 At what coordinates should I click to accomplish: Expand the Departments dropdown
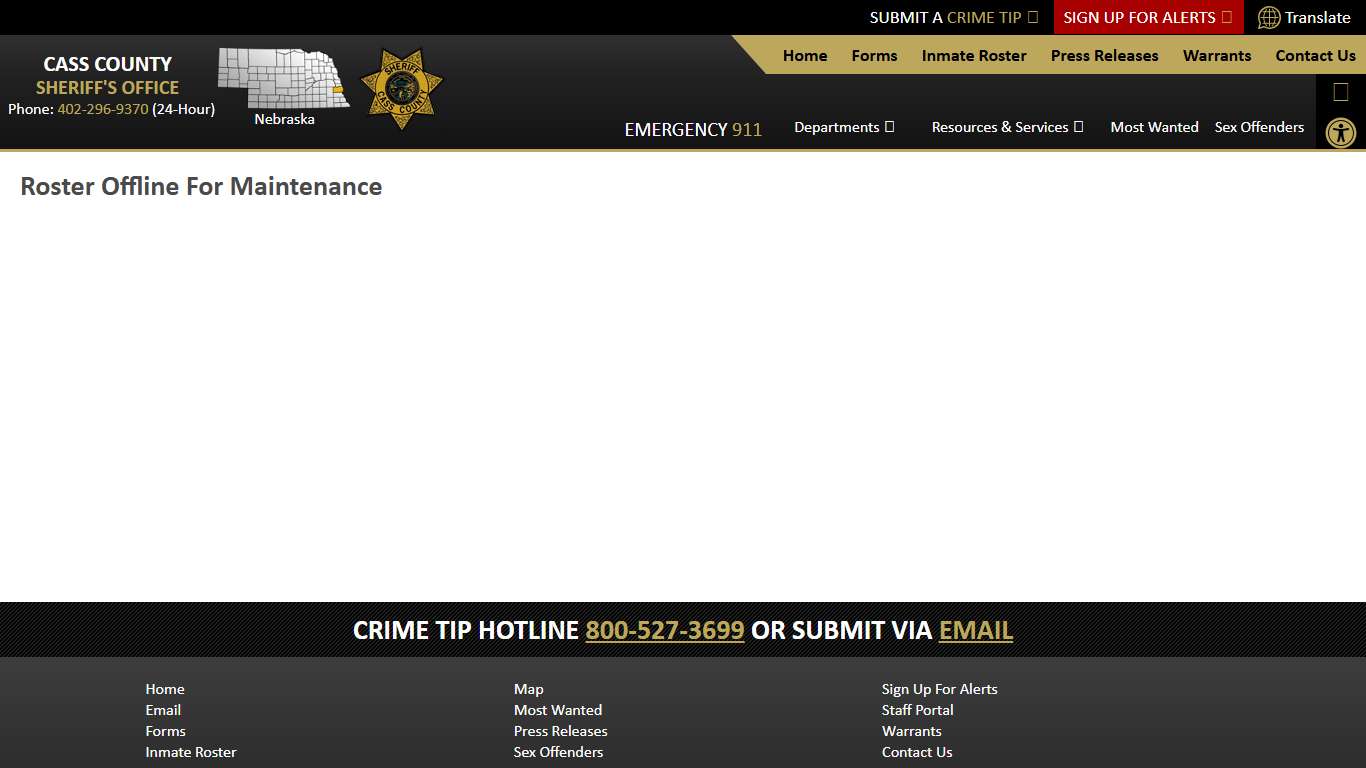(x=844, y=127)
